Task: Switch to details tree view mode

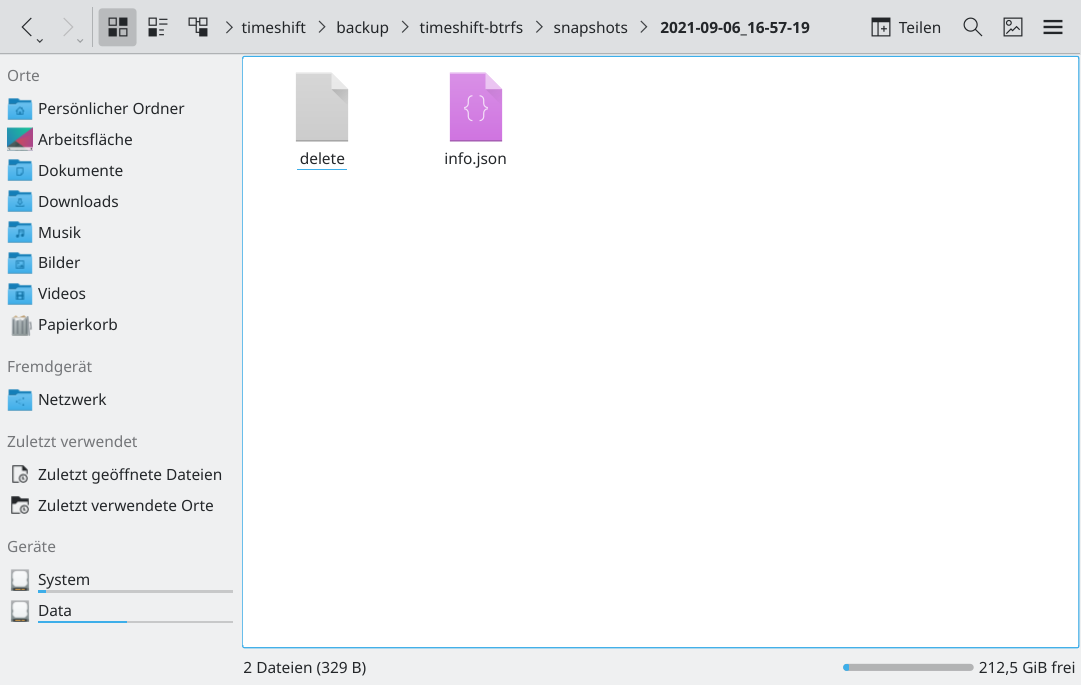Action: 198,28
